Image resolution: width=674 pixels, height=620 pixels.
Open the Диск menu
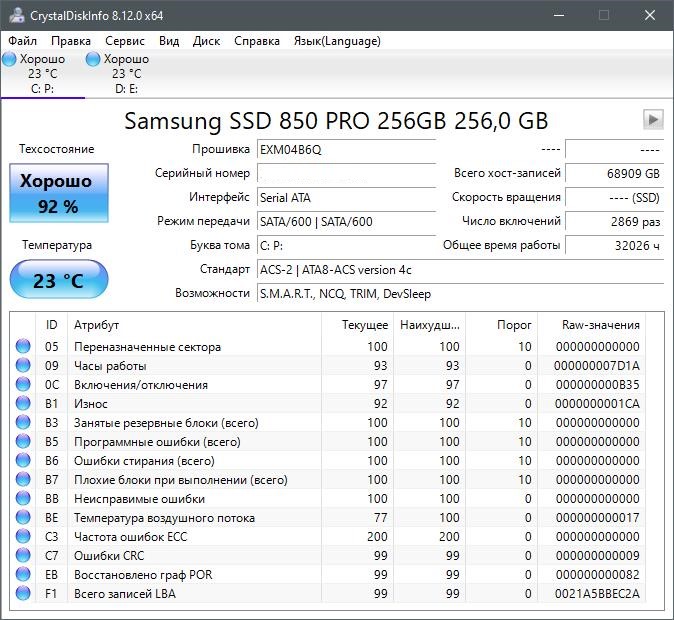[206, 41]
